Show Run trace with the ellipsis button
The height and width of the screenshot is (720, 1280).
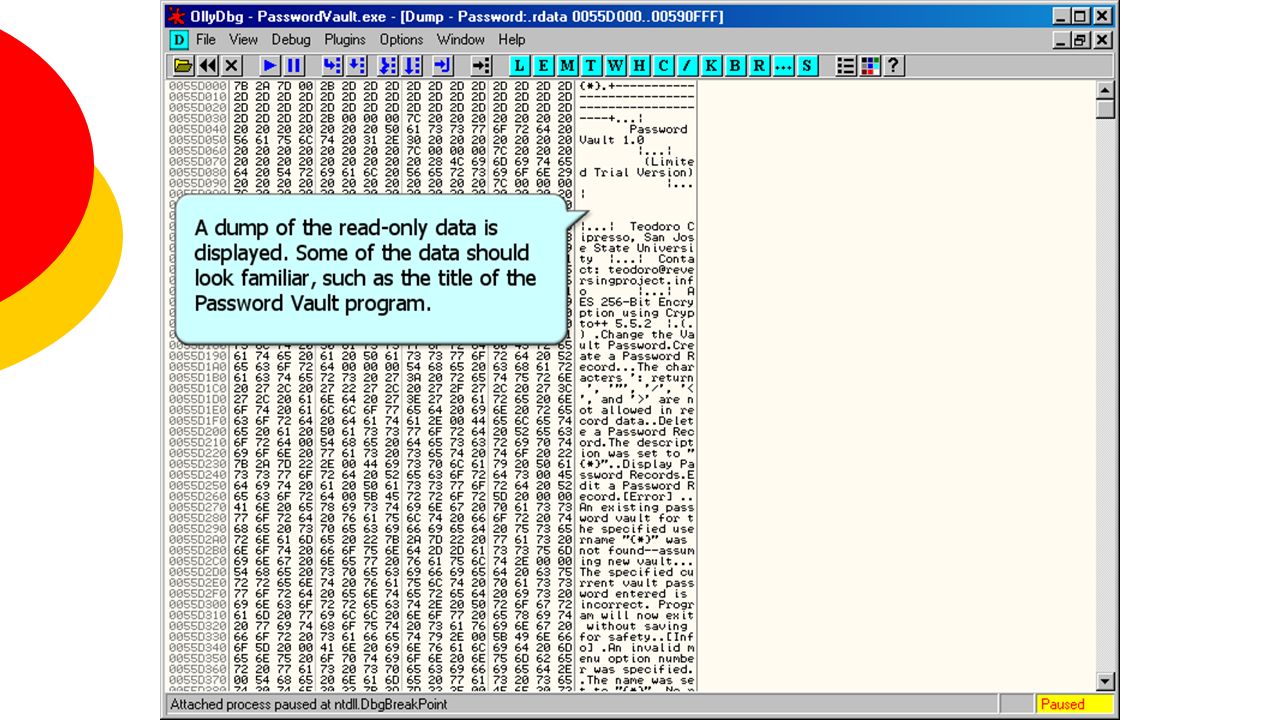(783, 66)
